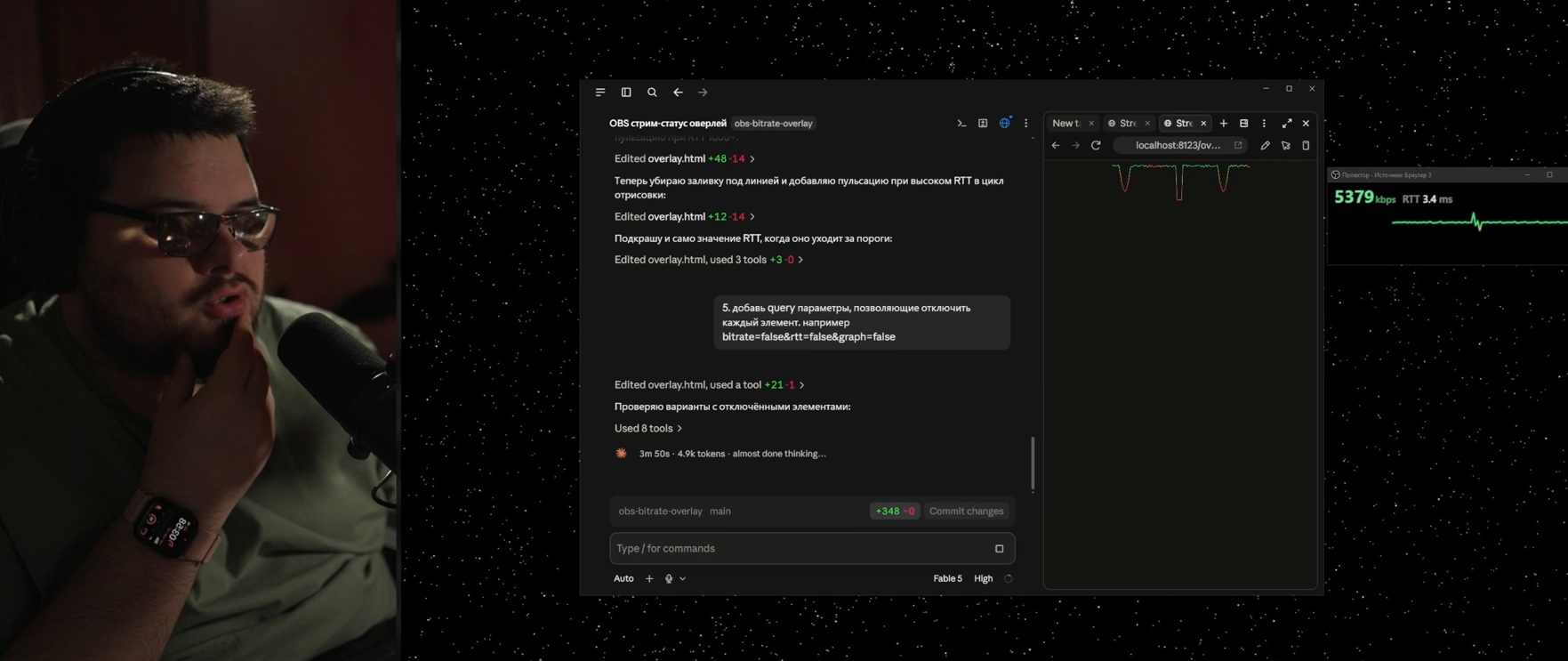Open the Fable 5 model selector
This screenshot has height=661, width=1568.
pyautogui.click(x=947, y=579)
